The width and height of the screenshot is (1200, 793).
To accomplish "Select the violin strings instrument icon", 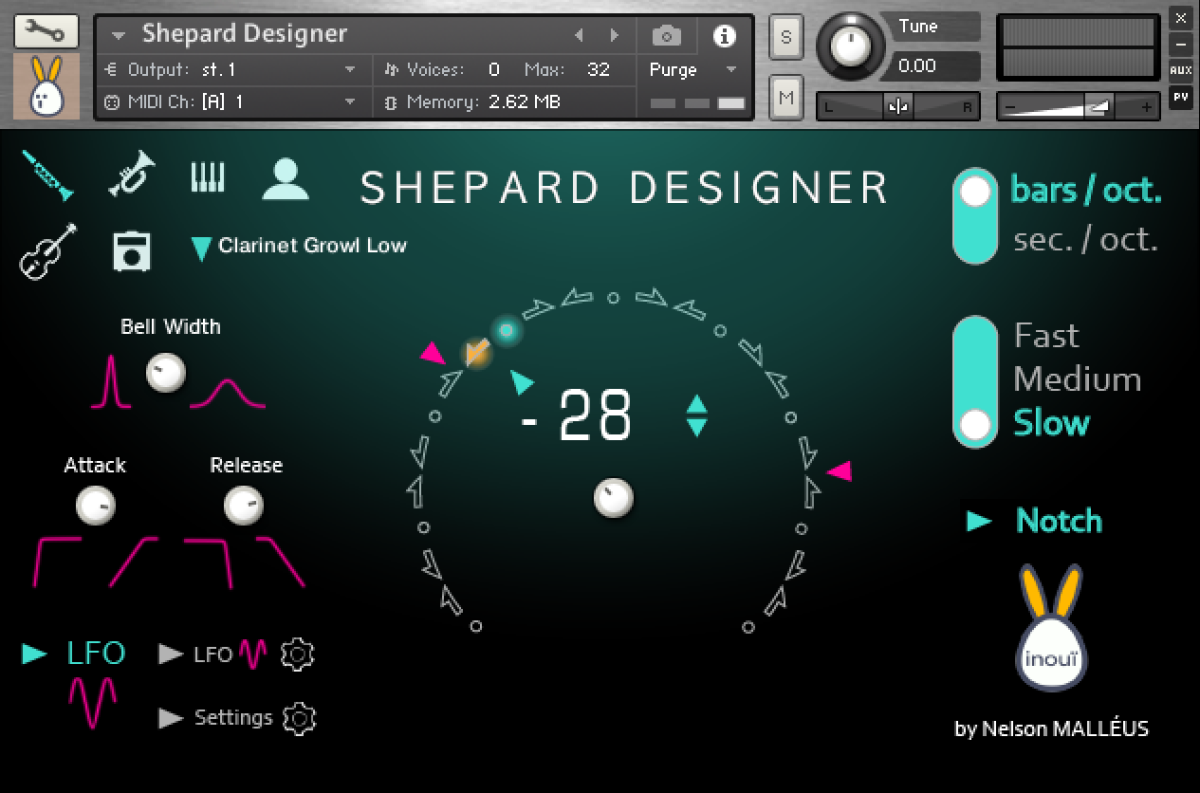I will pos(48,250).
